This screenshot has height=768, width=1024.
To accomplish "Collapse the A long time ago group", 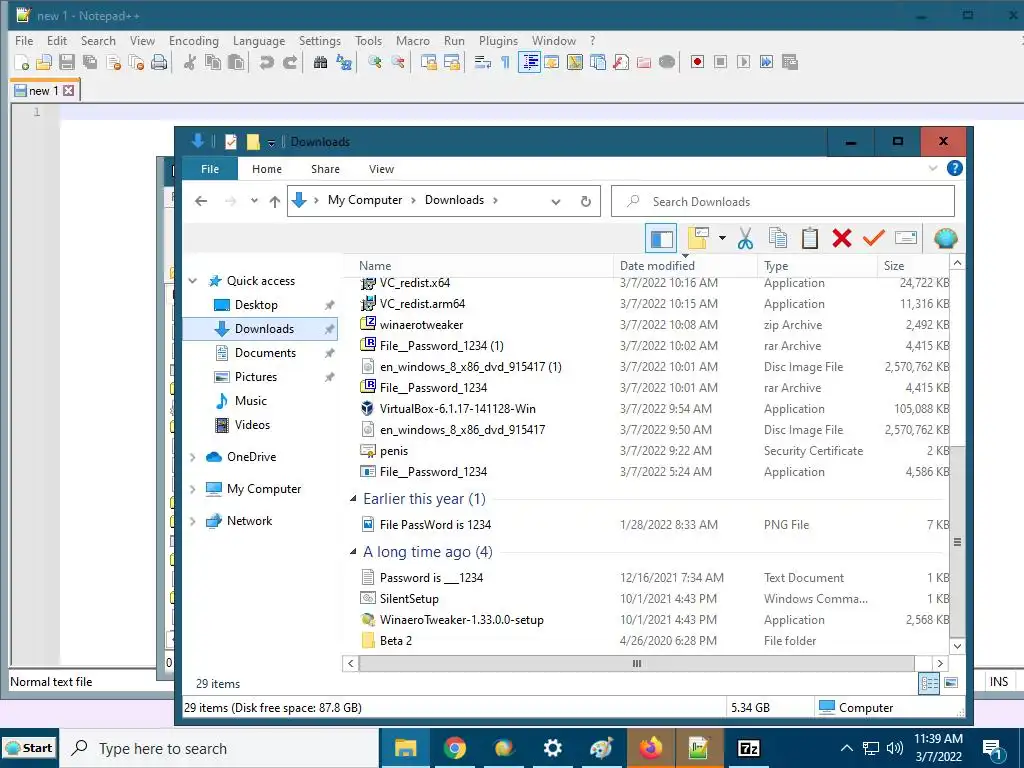I will [353, 552].
